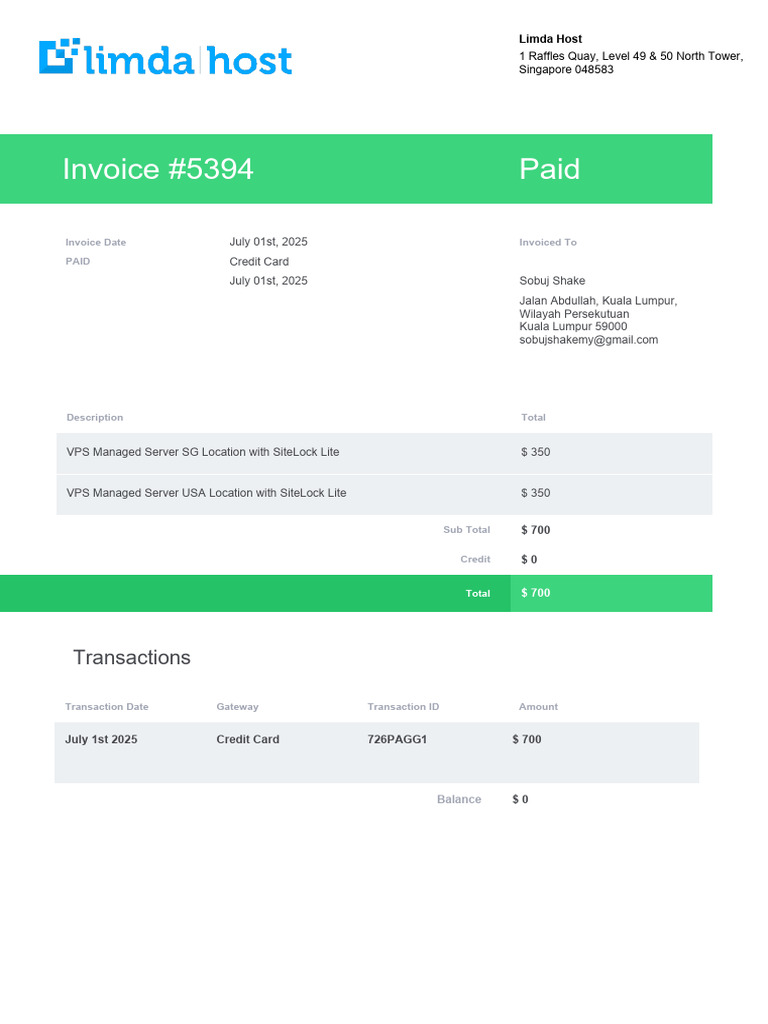This screenshot has width=768, height=1024.
Task: Click the 'Total' column header of the items table
Action: [533, 417]
